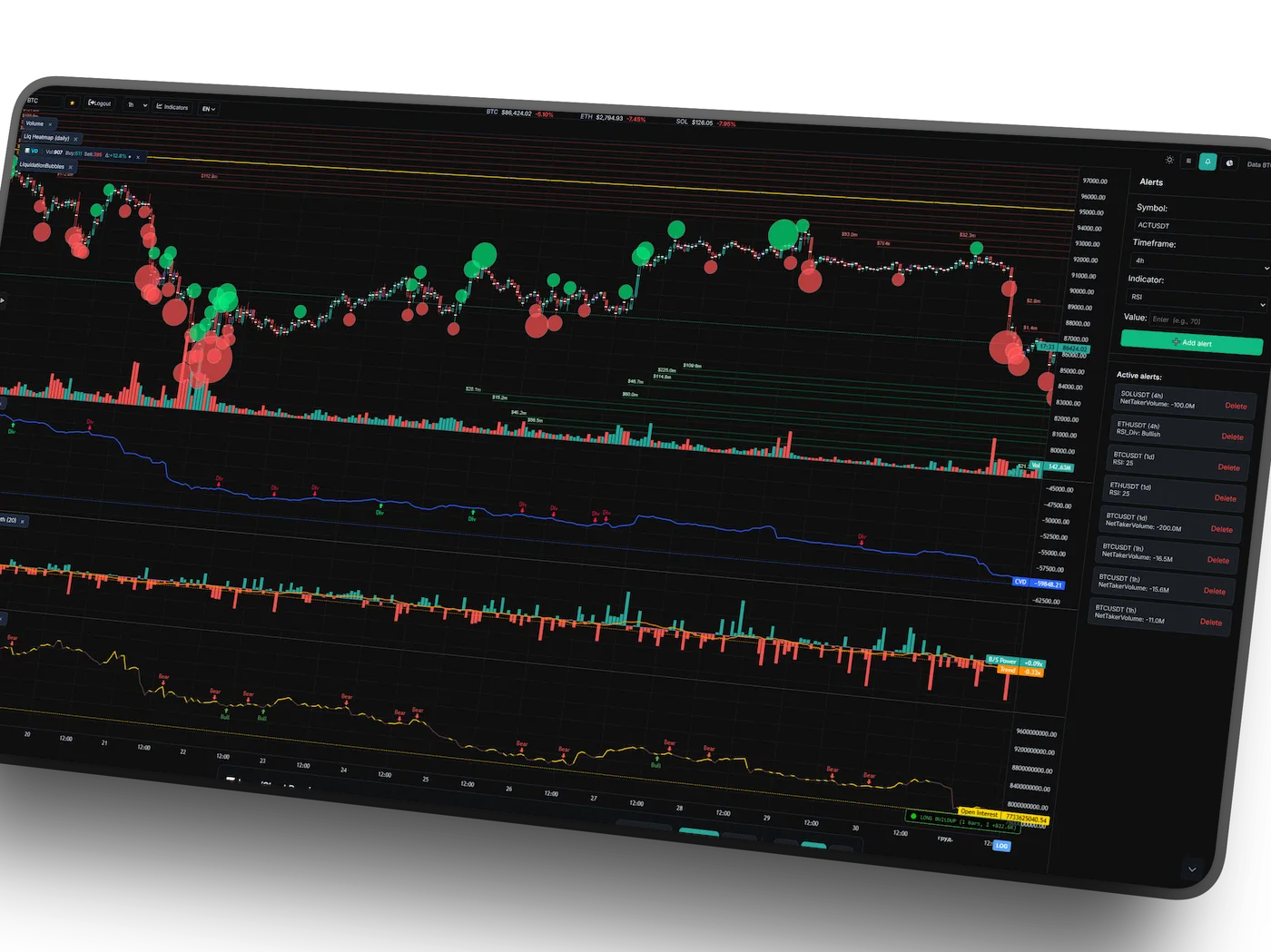Open the 1h timeframe dropdown
1271x952 pixels.
click(x=137, y=105)
